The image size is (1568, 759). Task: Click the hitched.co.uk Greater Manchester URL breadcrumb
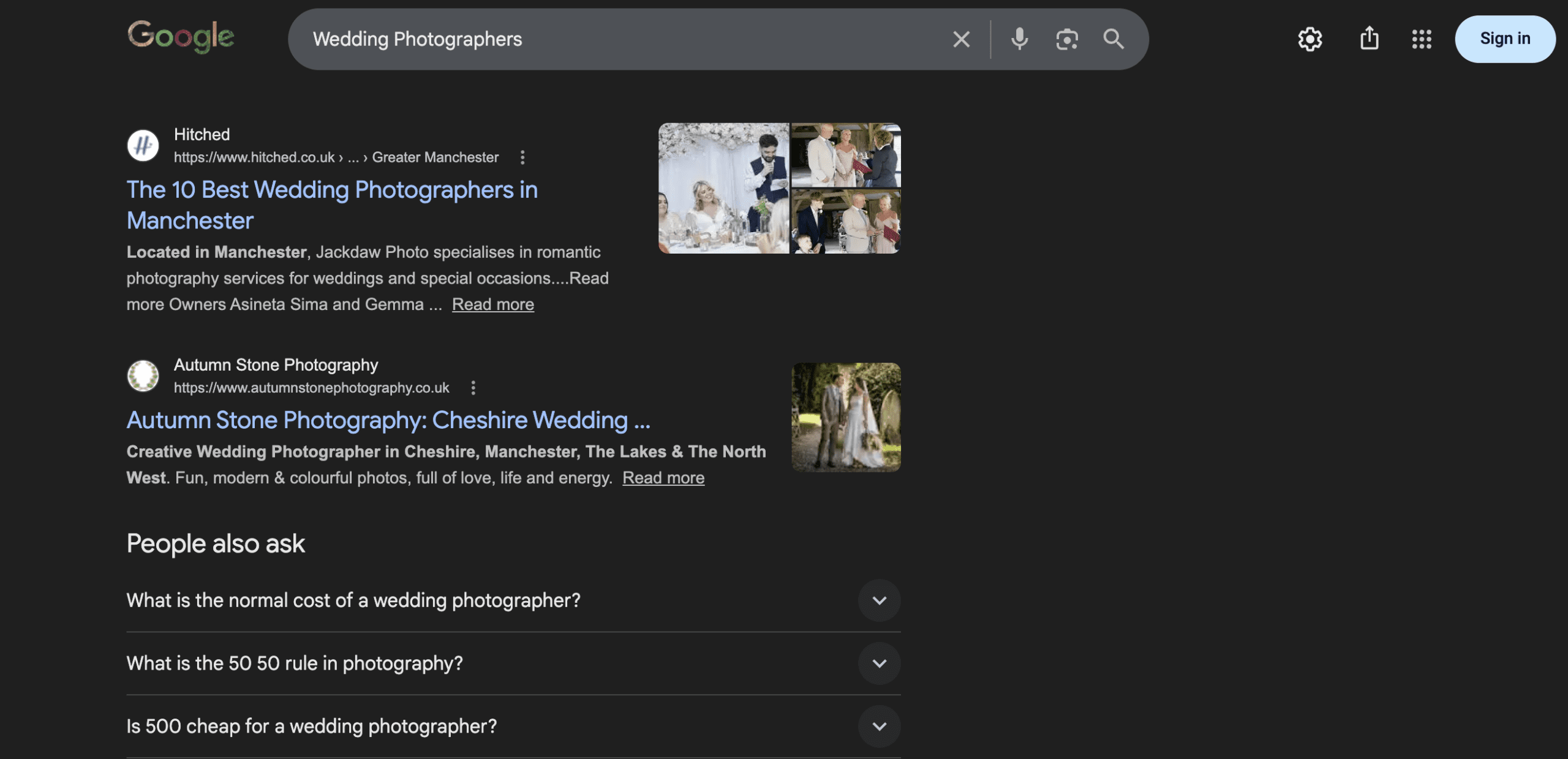pos(336,157)
